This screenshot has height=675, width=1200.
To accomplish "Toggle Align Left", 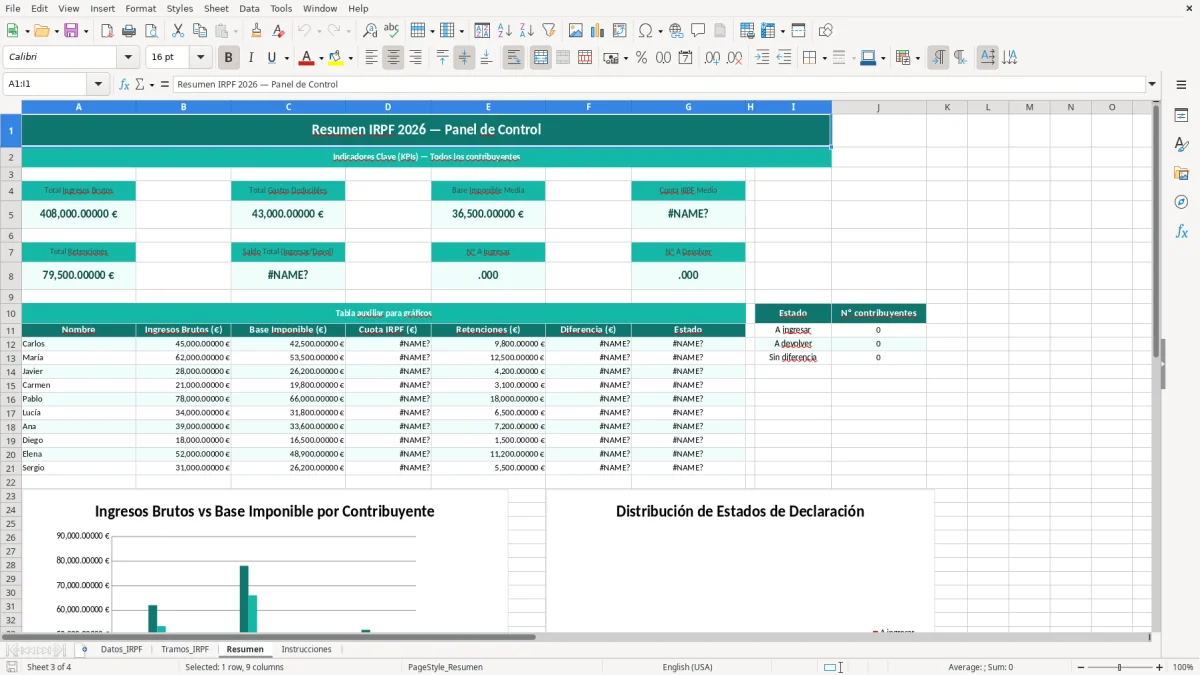I will click(x=371, y=58).
